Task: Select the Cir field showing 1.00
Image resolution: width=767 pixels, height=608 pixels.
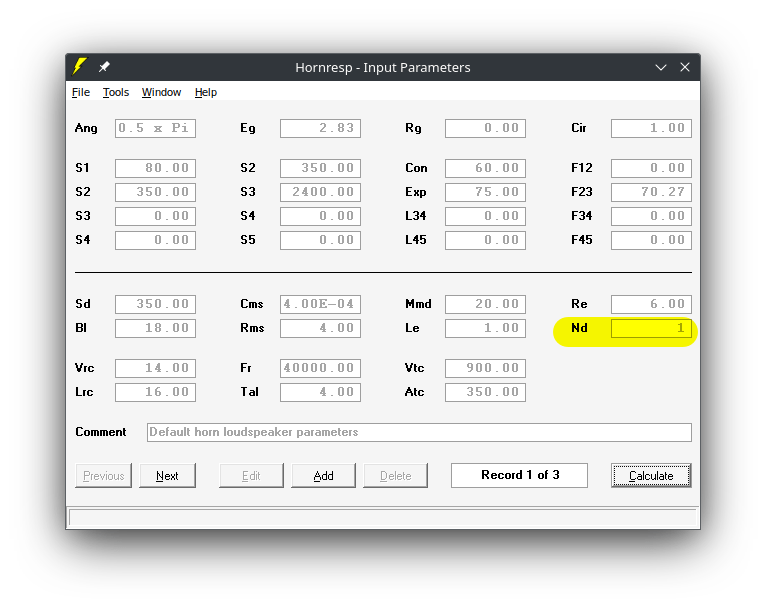Action: [x=651, y=128]
